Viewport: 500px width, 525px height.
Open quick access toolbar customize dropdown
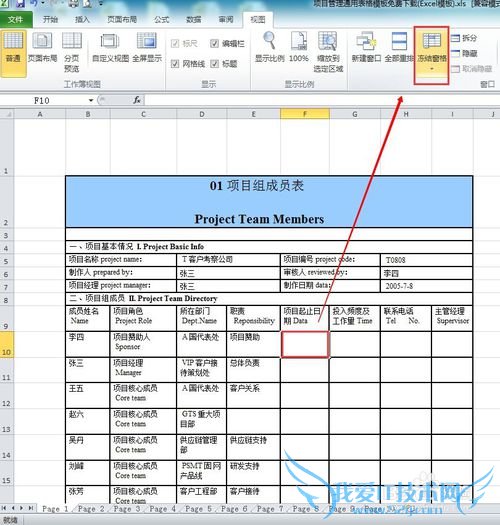tap(100, 3)
